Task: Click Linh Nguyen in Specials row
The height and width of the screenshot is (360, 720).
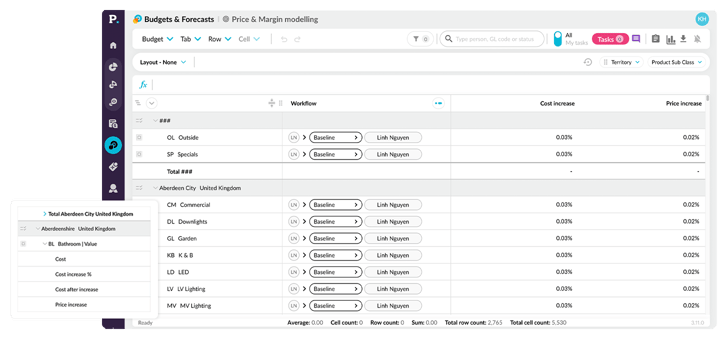Action: click(x=393, y=155)
